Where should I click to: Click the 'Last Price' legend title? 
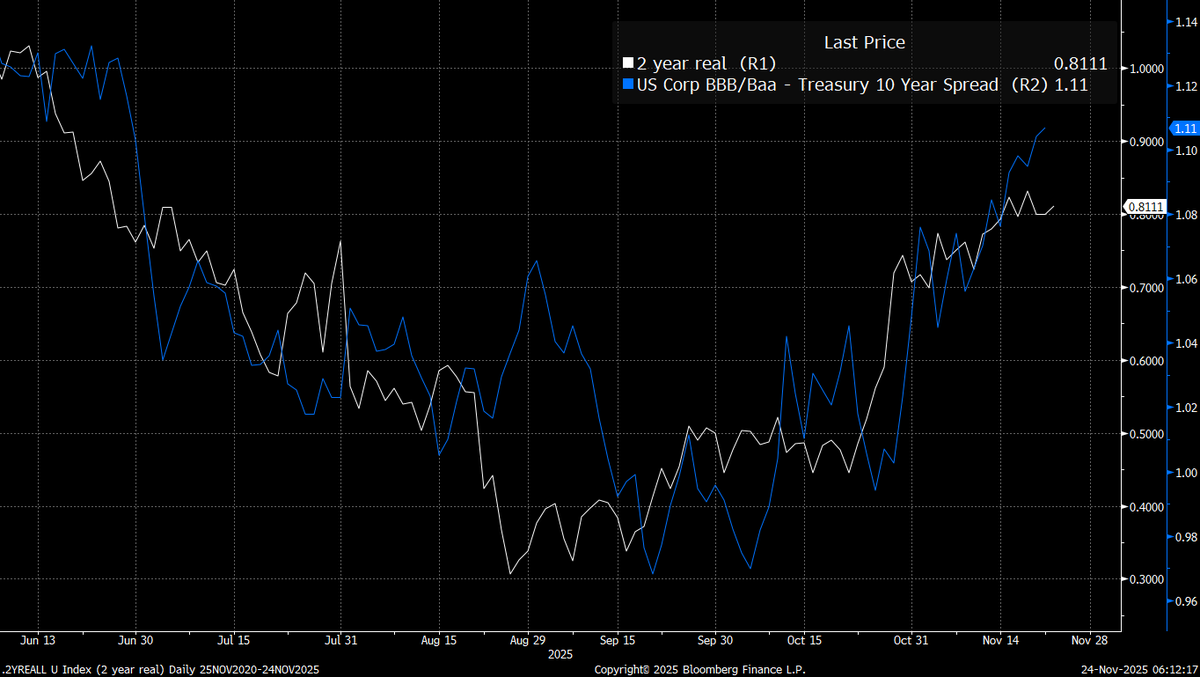(x=864, y=42)
